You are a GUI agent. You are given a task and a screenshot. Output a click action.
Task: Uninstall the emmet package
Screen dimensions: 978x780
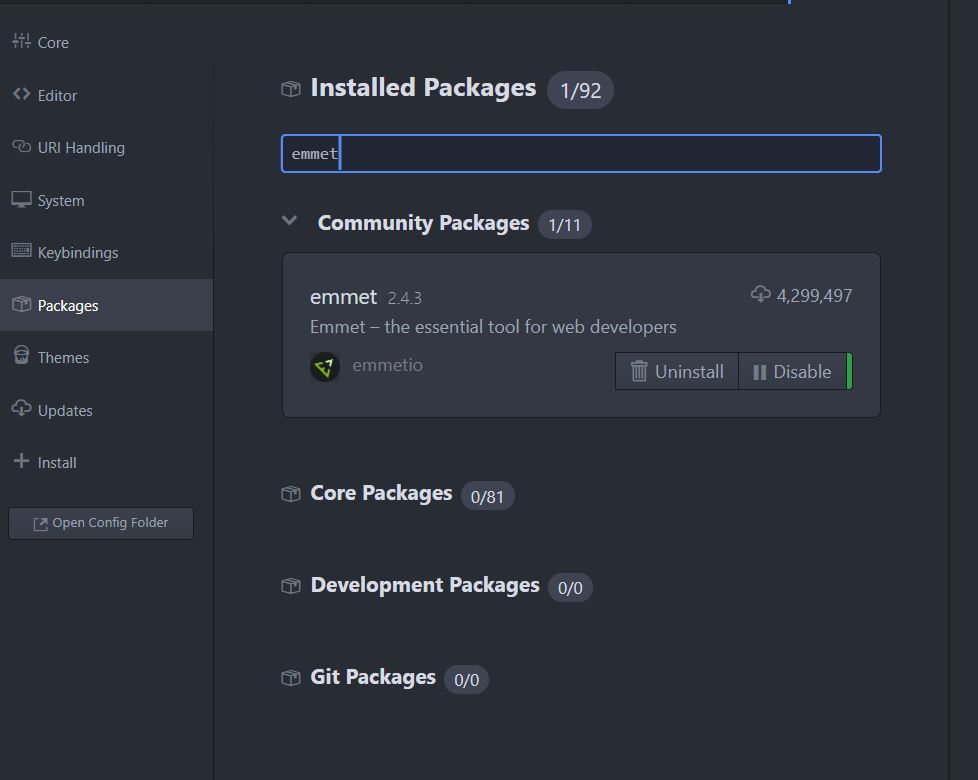coord(677,372)
